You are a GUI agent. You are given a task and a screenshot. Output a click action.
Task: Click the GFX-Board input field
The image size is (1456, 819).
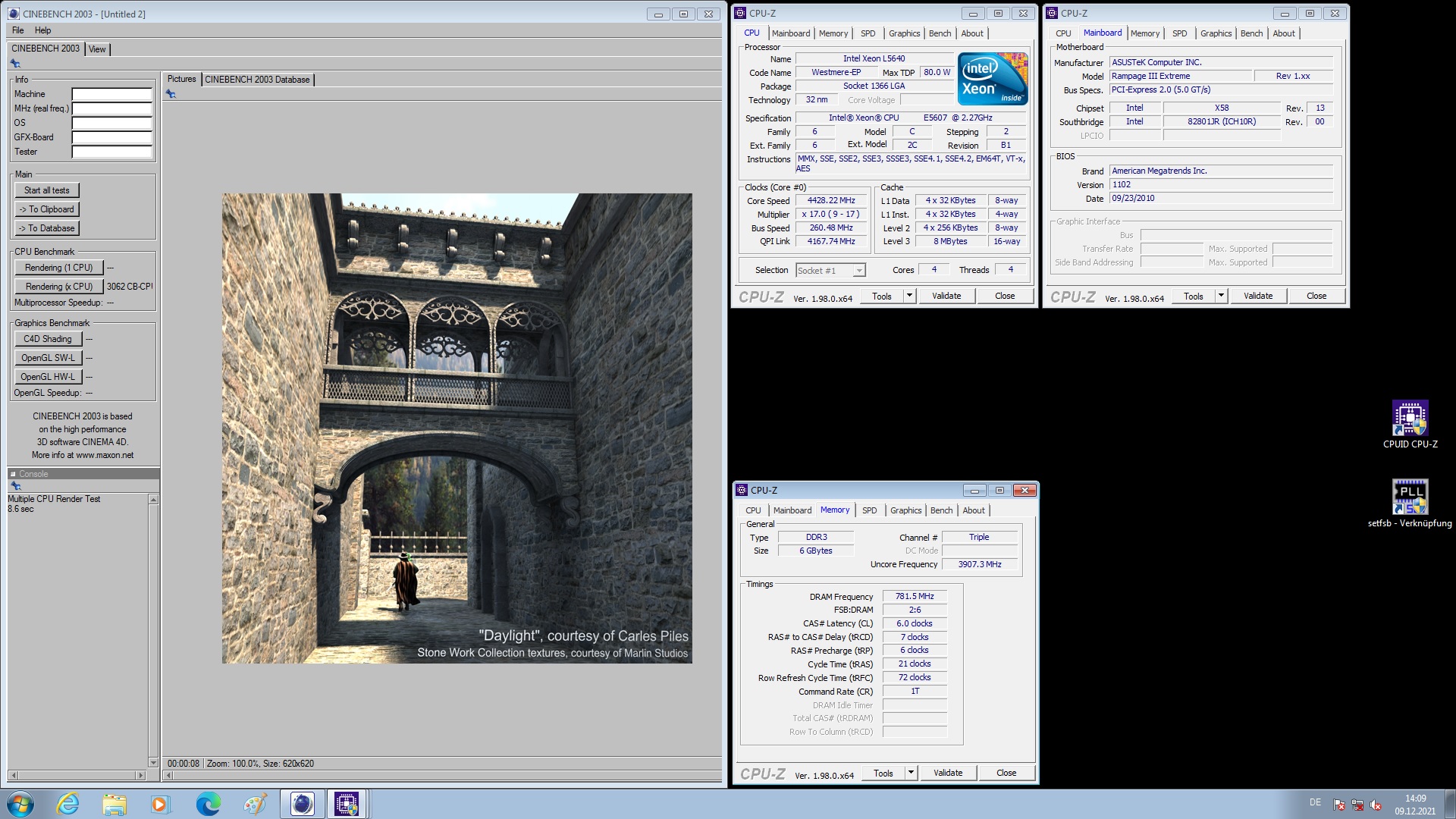click(x=112, y=137)
